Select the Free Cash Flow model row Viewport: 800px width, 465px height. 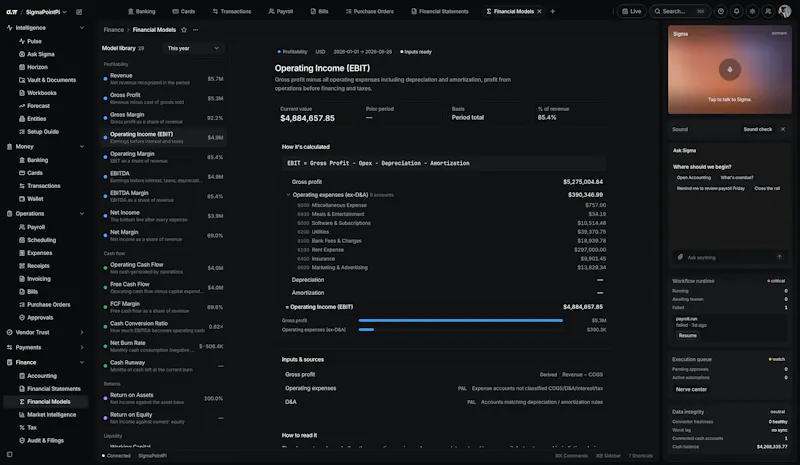pyautogui.click(x=163, y=287)
